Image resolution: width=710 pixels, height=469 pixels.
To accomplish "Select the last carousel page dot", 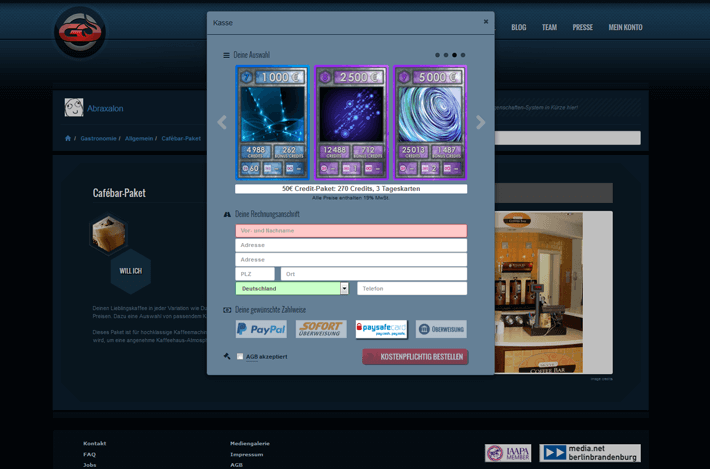I will click(x=463, y=55).
